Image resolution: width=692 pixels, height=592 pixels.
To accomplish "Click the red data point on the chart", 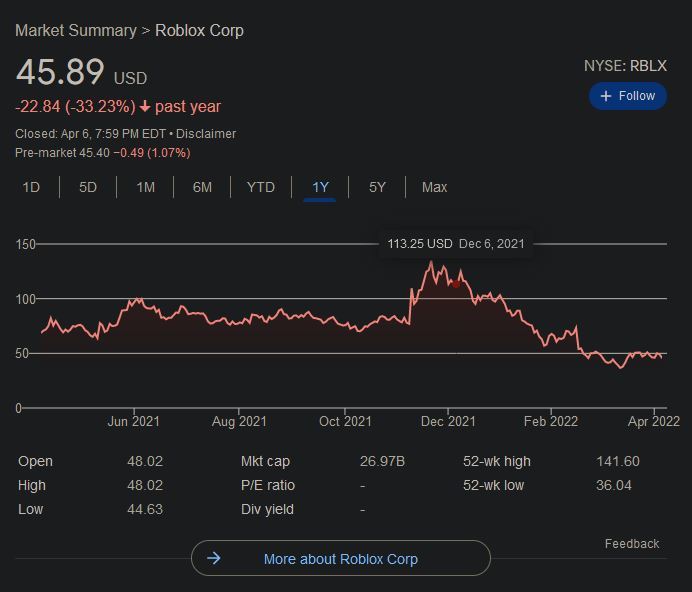I will click(456, 284).
